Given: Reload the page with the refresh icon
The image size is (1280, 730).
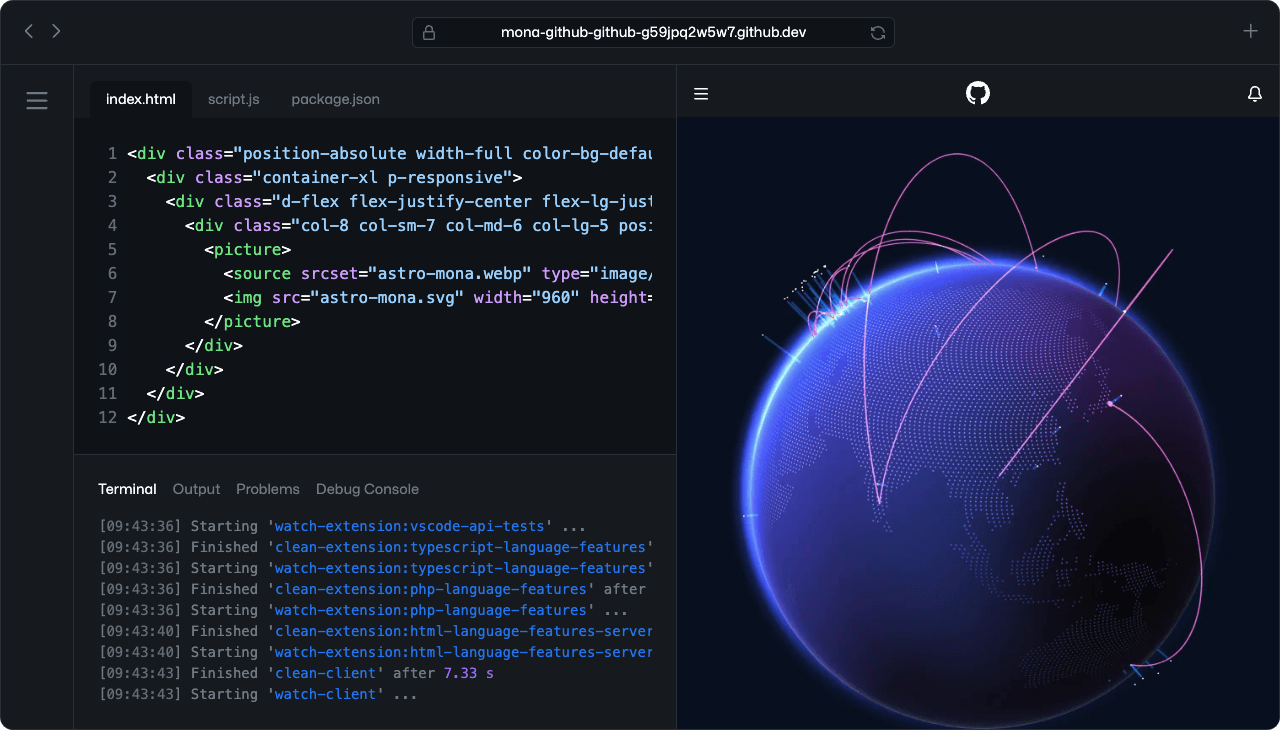Looking at the screenshot, I should pyautogui.click(x=878, y=32).
